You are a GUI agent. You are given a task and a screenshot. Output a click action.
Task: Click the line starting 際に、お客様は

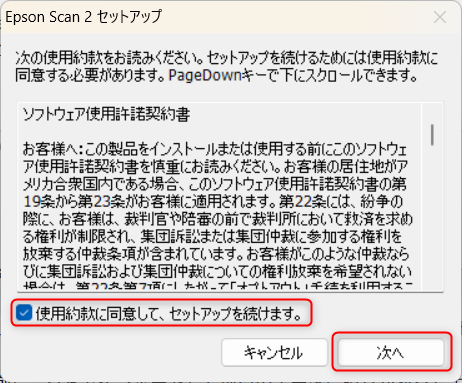click(x=218, y=219)
